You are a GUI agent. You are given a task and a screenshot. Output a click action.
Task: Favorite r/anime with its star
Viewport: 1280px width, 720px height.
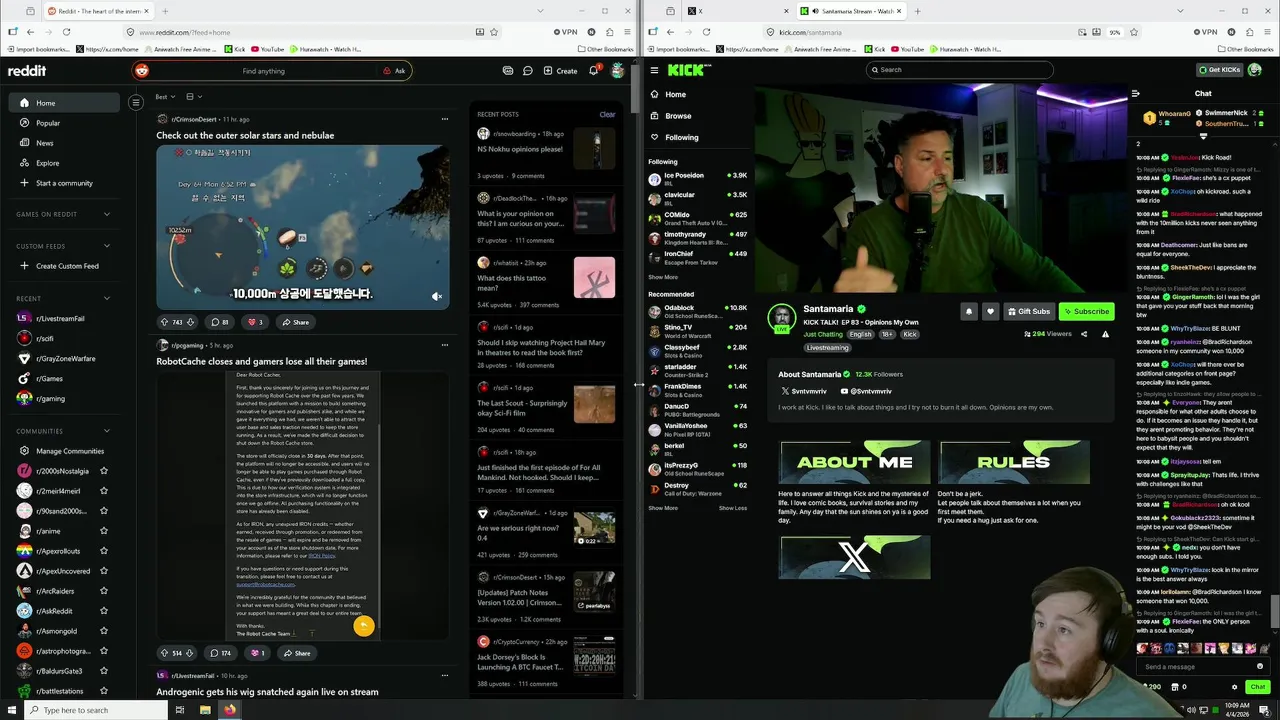coord(103,531)
